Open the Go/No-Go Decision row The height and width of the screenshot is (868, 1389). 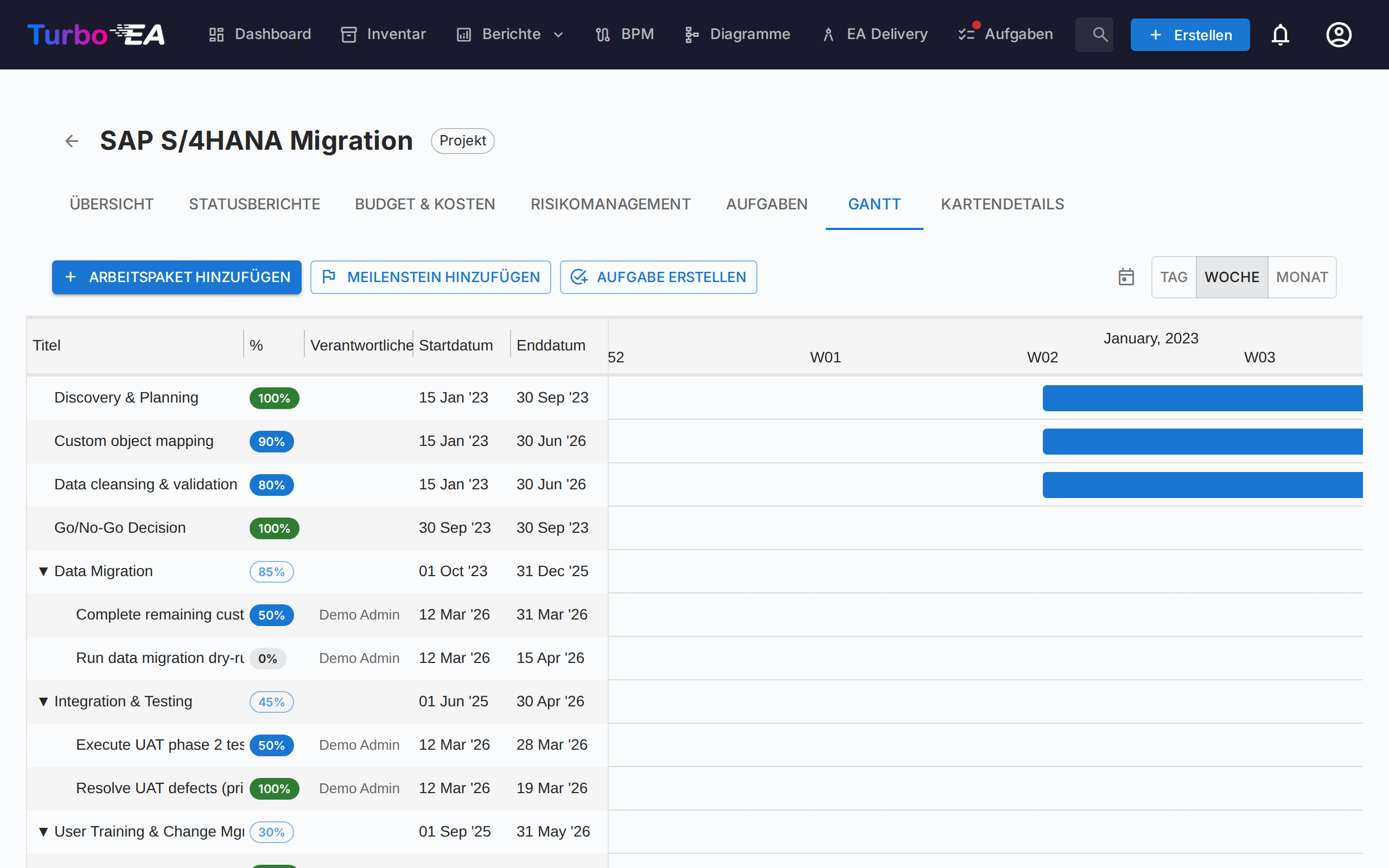tap(120, 527)
